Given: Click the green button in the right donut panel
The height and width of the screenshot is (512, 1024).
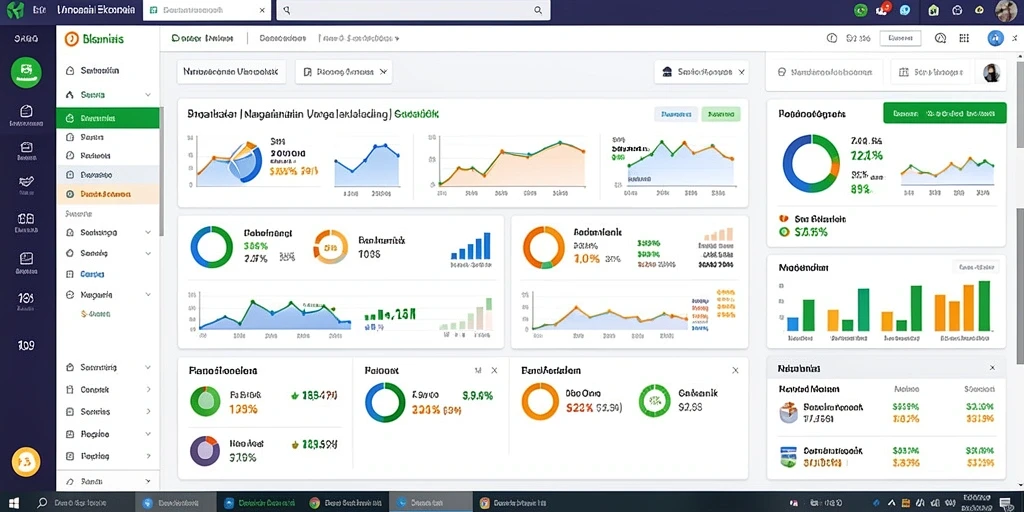Looking at the screenshot, I should [x=944, y=112].
